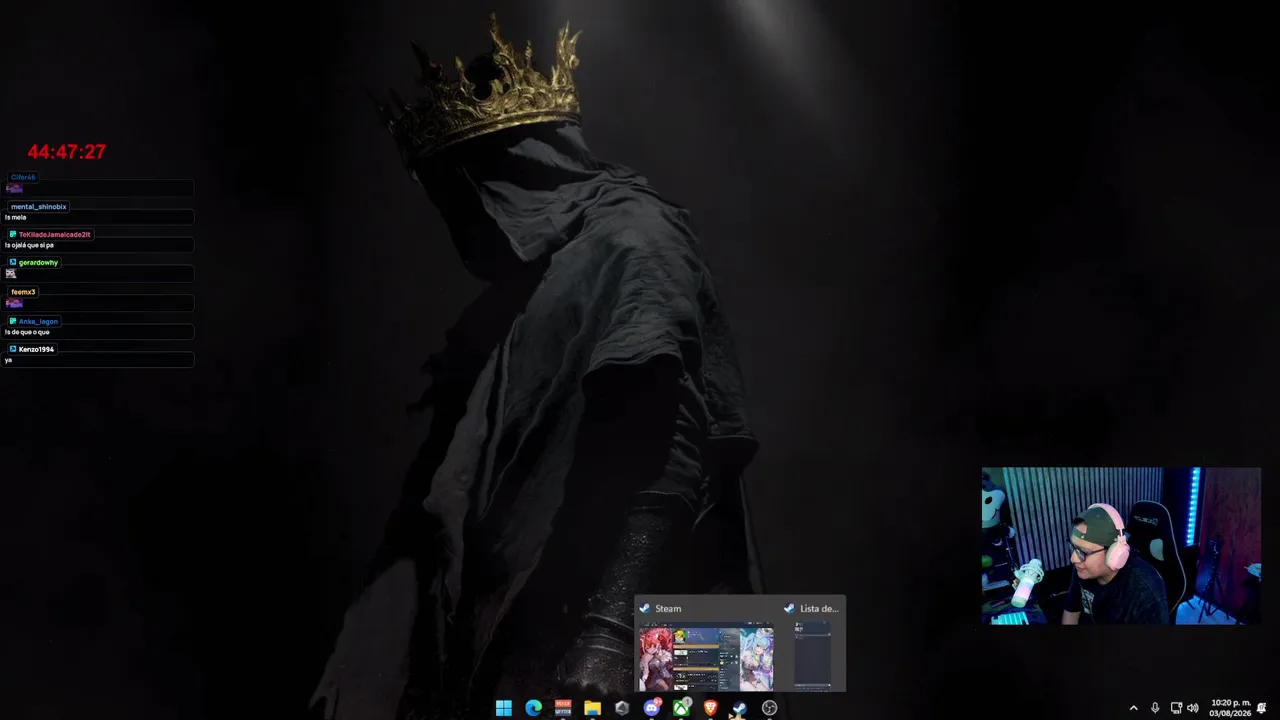Open the Windows Start menu

click(x=504, y=708)
